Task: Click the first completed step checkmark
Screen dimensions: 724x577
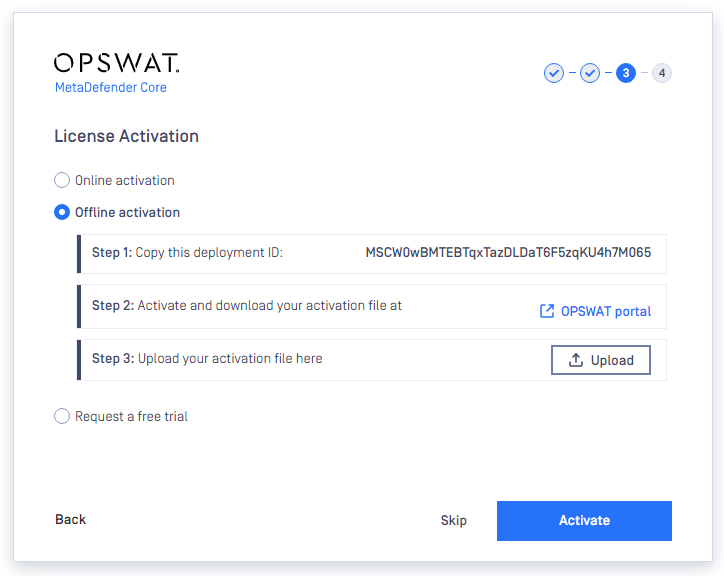Action: 554,73
